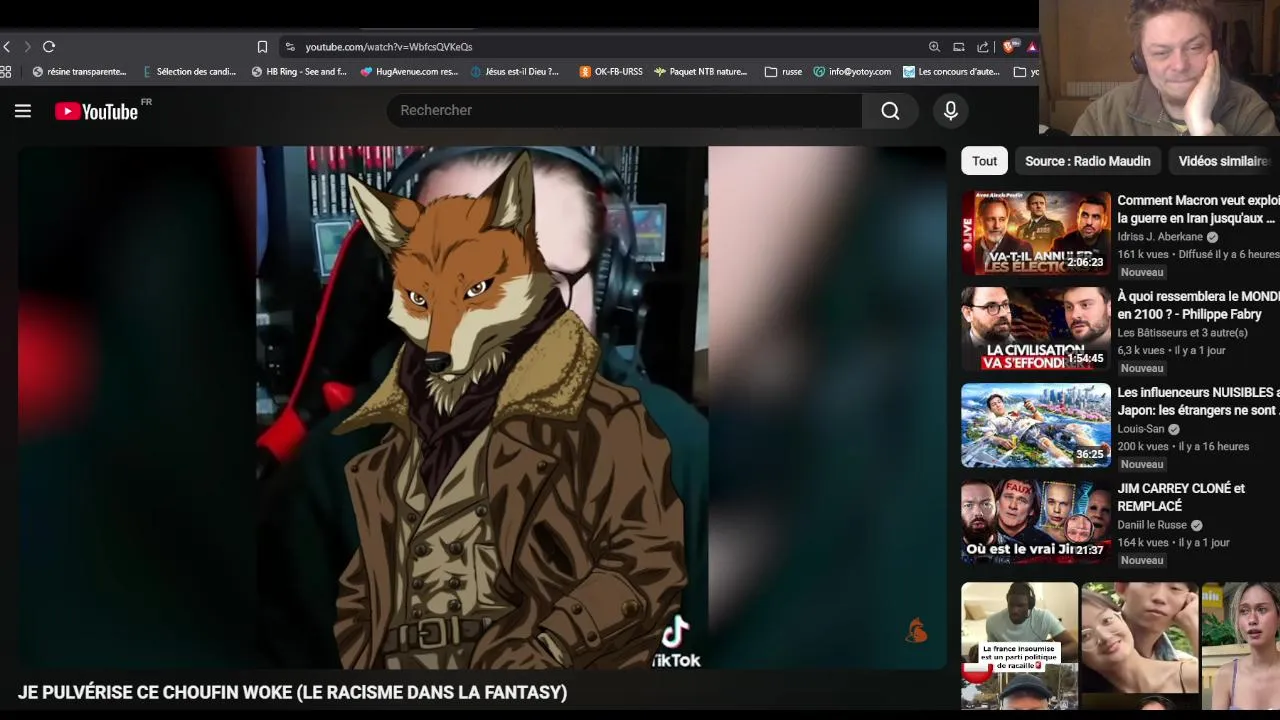This screenshot has width=1280, height=720.
Task: Open thumbnail with 36:25 duration
Action: pyautogui.click(x=1036, y=425)
